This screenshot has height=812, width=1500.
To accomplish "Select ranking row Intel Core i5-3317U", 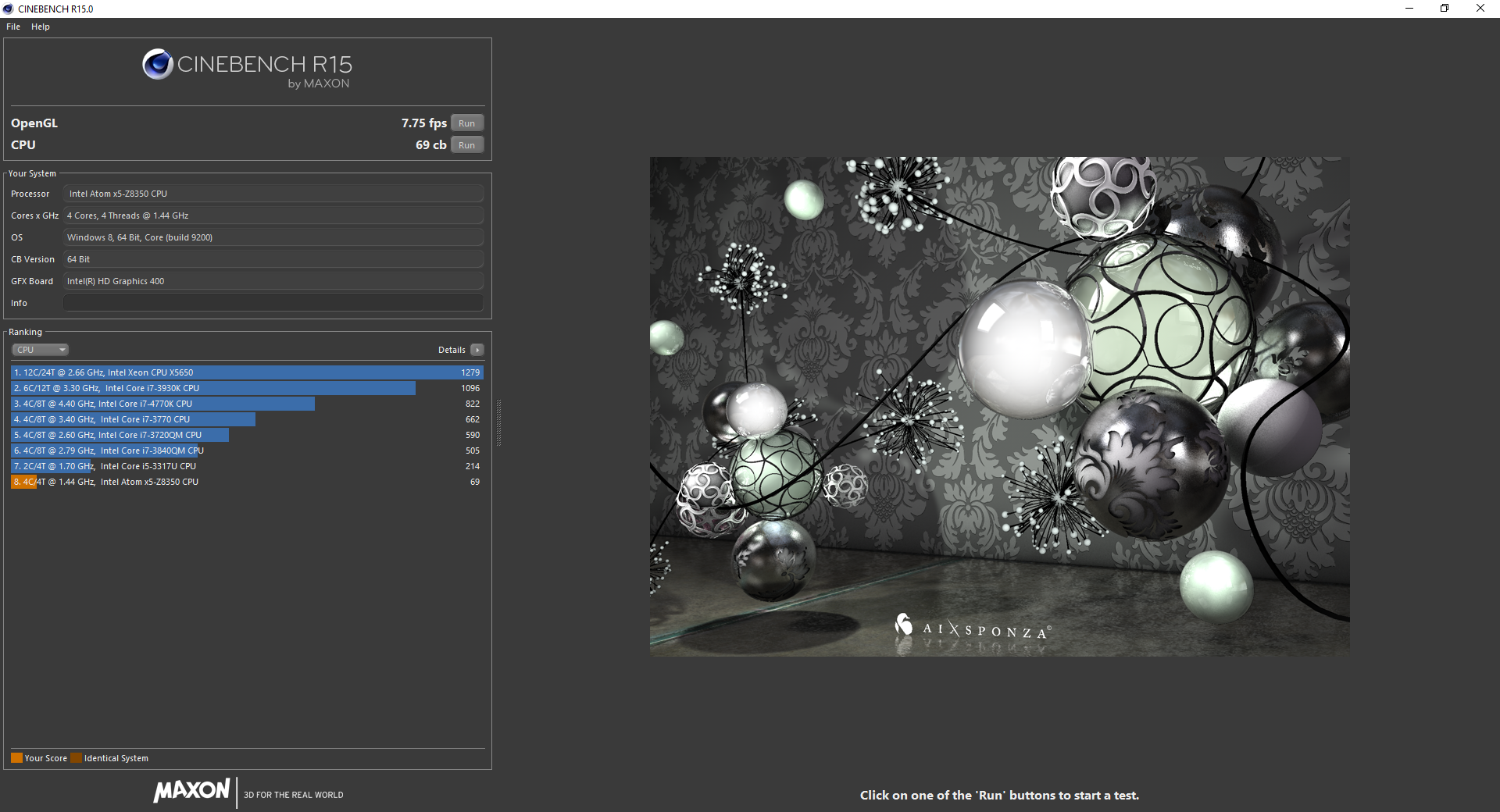I will (x=247, y=466).
